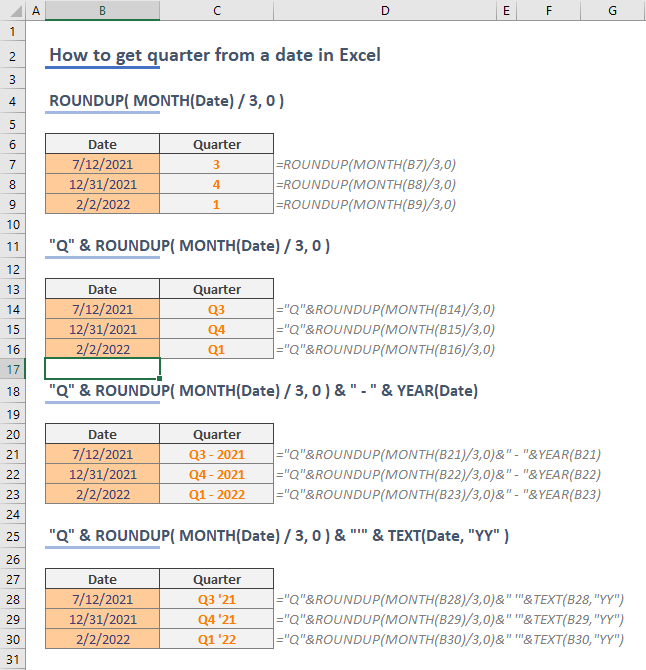The image size is (646, 670).
Task: Click formula '=ROUNDUP(MONTH(B9)/3,0)'
Action: click(x=366, y=205)
